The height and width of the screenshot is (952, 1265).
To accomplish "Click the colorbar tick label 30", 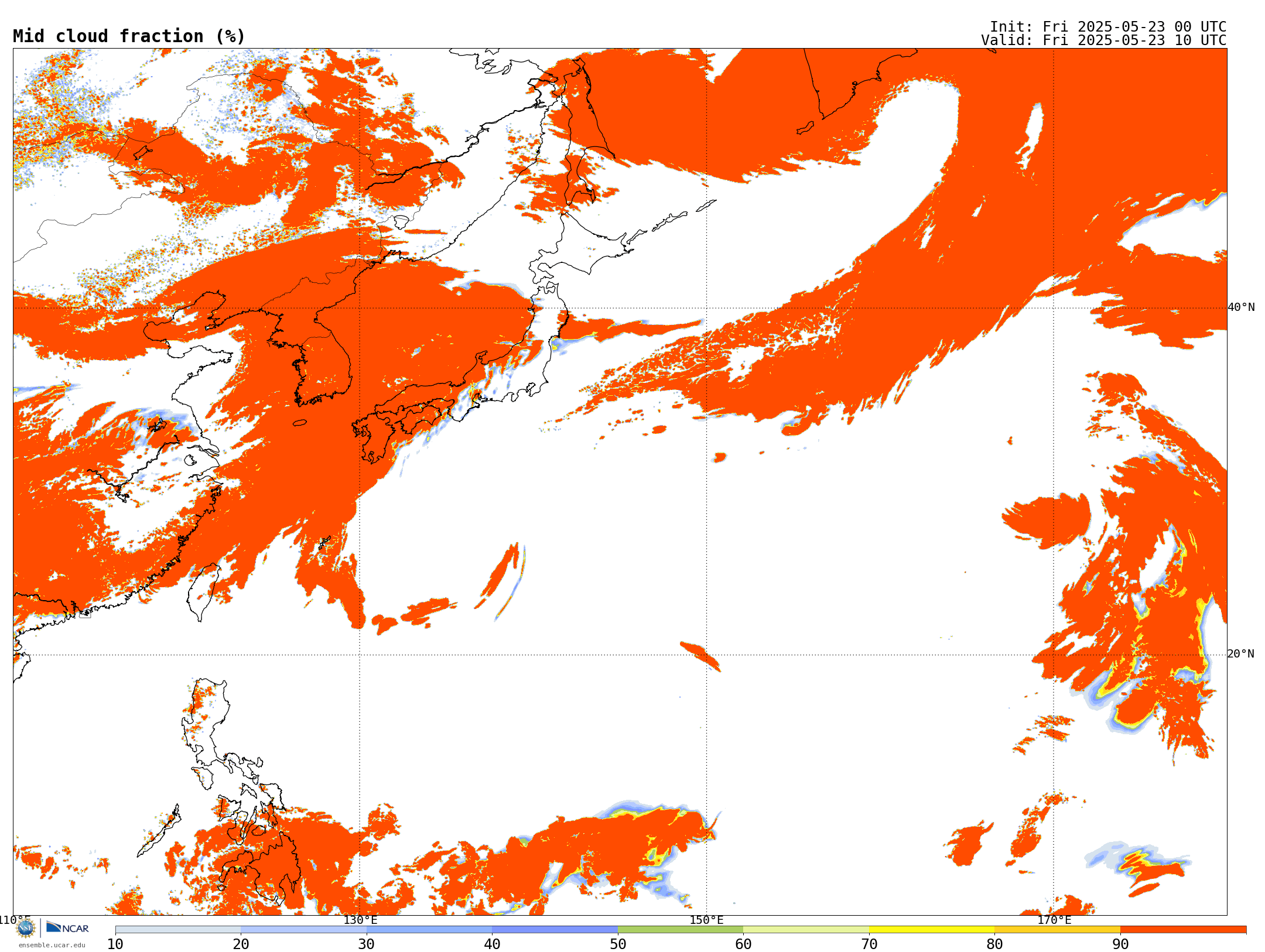I will (367, 944).
